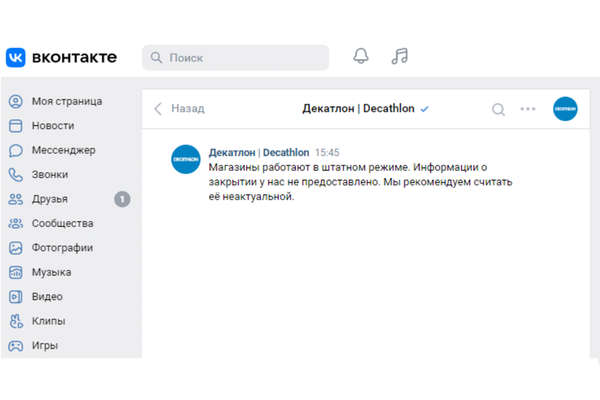Click the Назад back link

188,109
